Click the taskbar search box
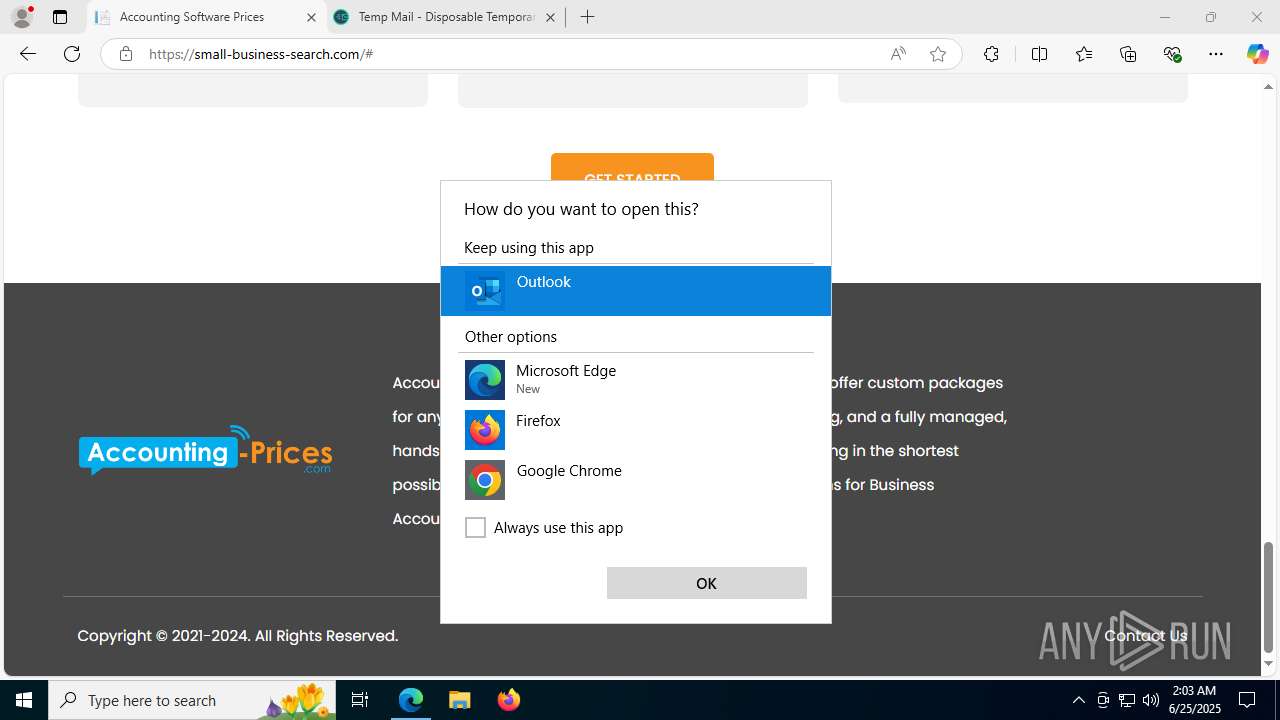 (192, 700)
